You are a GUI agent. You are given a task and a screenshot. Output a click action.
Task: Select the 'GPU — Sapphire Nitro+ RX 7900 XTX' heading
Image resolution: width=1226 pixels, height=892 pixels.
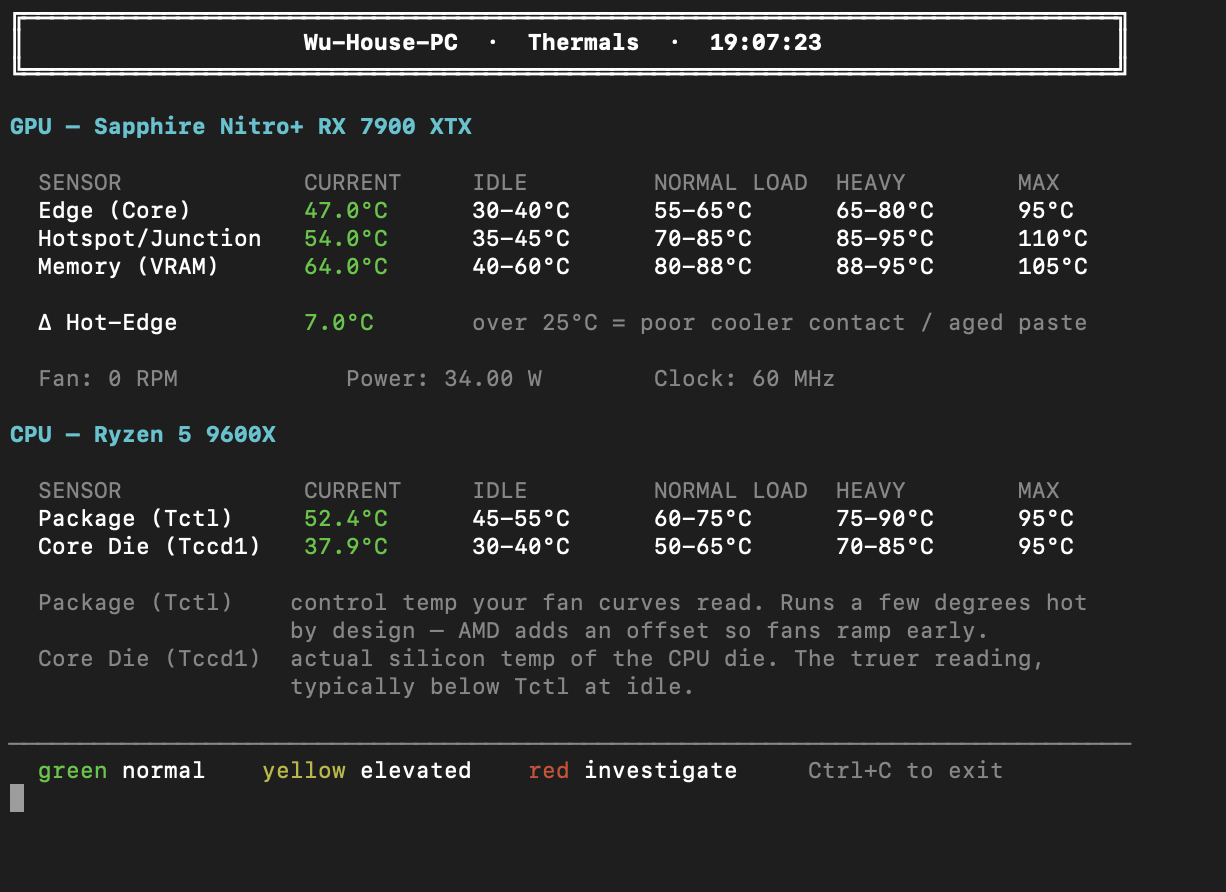tap(241, 126)
